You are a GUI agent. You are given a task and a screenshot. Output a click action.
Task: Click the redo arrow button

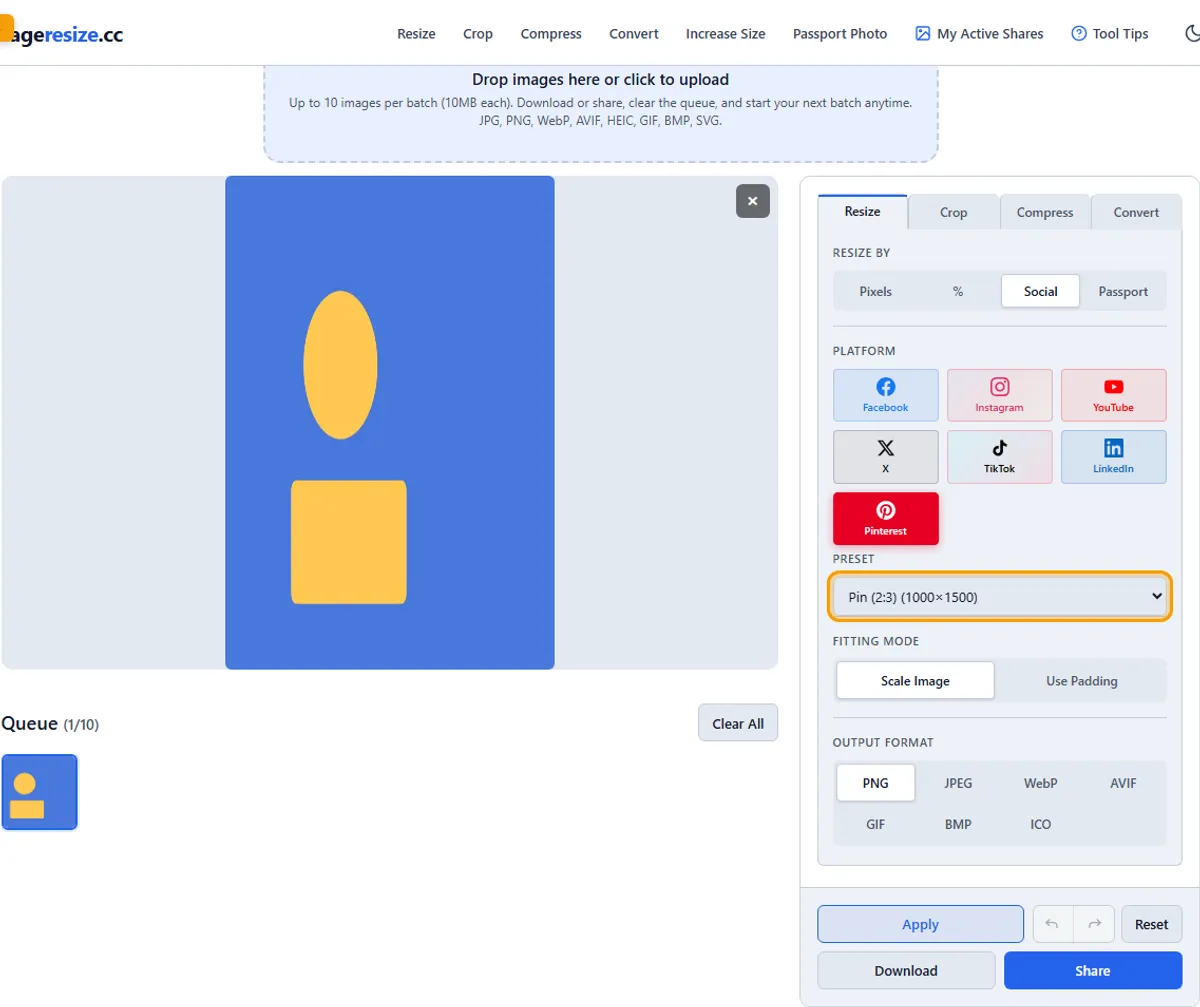tap(1094, 924)
